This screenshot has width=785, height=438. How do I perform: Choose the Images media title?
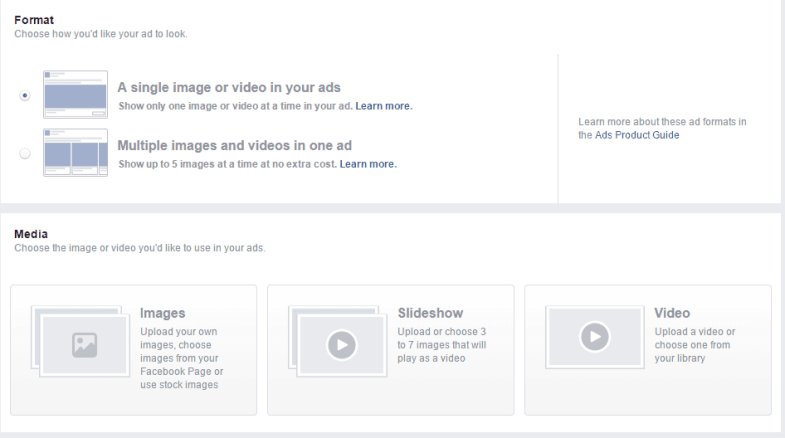coord(163,313)
